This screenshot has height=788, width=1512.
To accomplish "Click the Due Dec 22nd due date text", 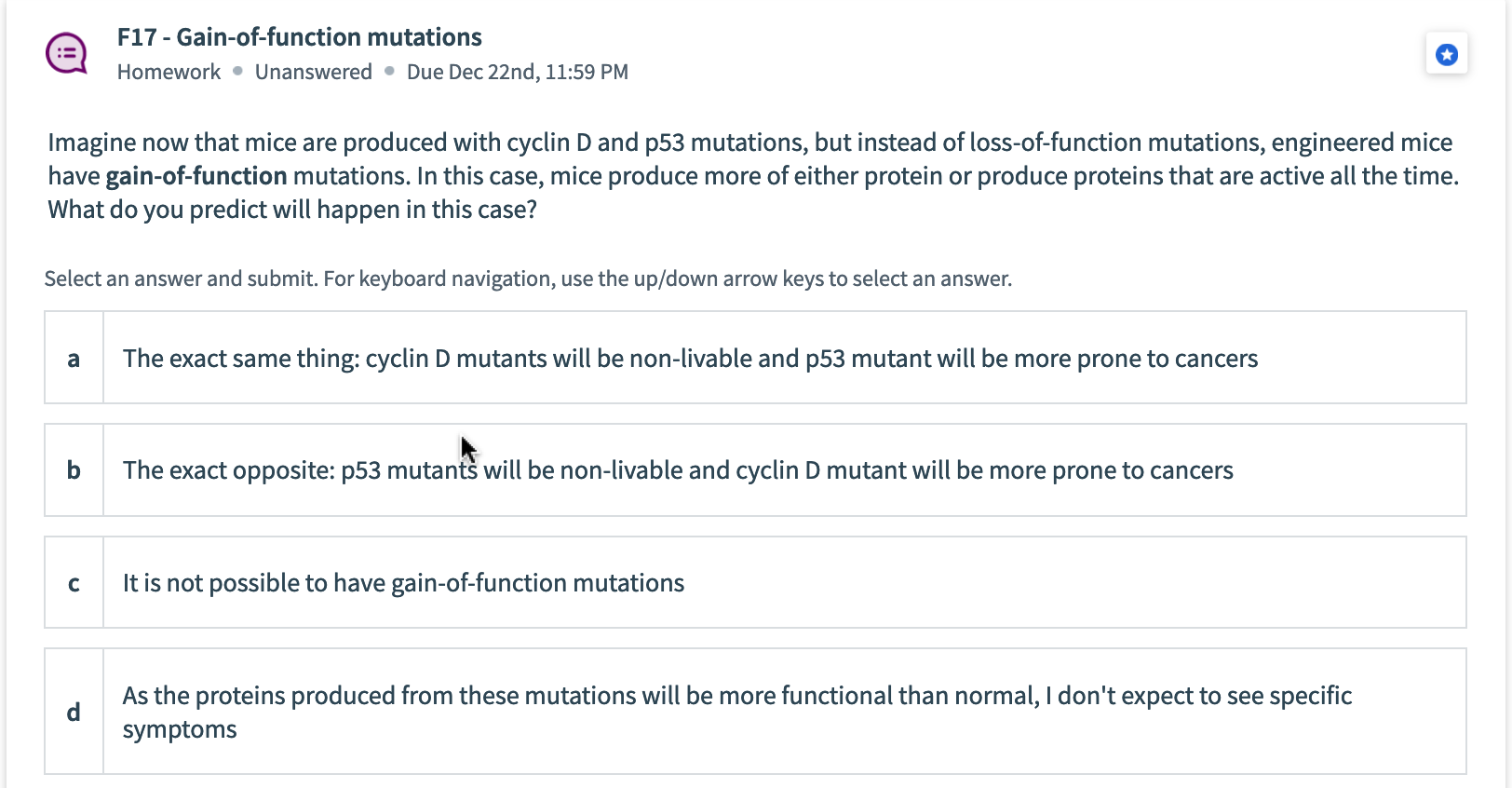I will (518, 72).
